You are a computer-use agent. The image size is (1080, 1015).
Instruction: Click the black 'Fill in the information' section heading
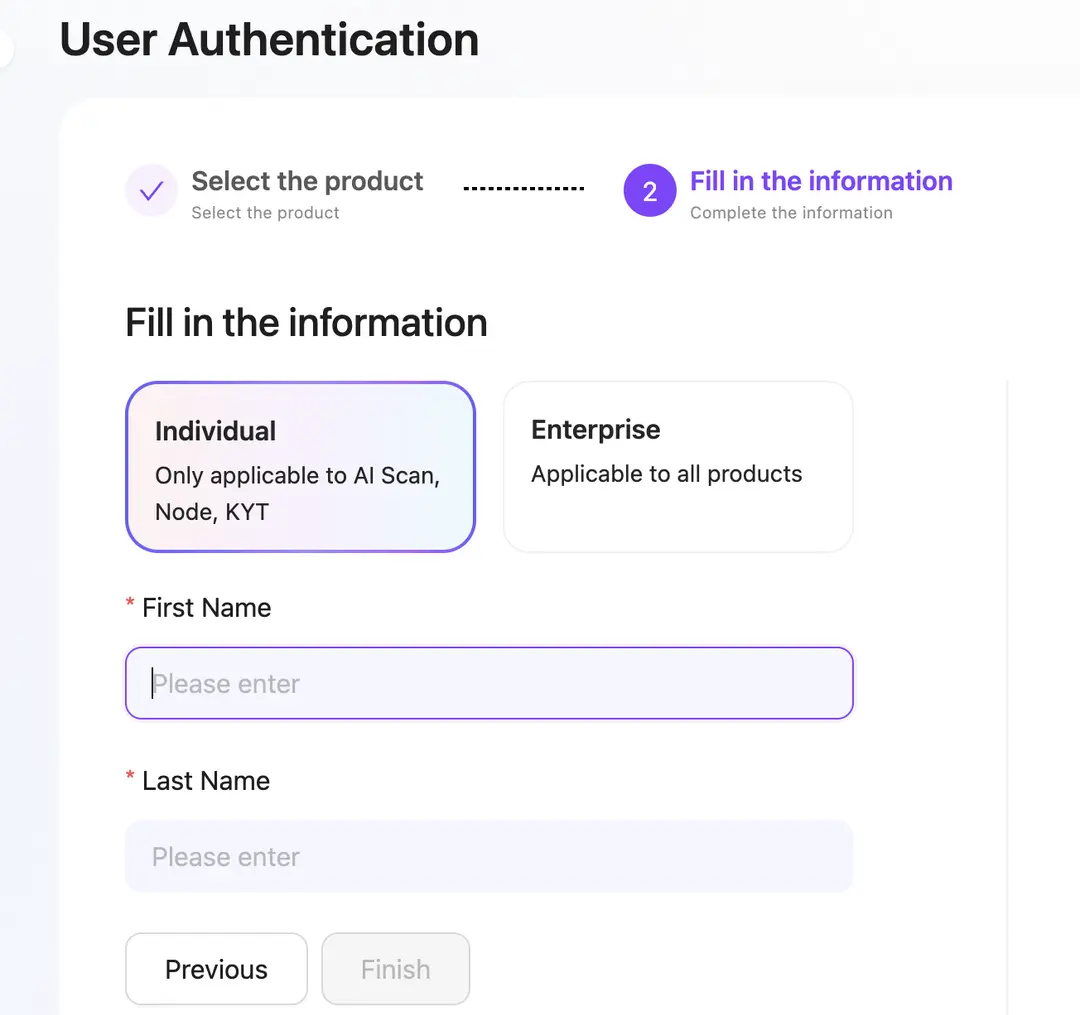[x=307, y=322]
